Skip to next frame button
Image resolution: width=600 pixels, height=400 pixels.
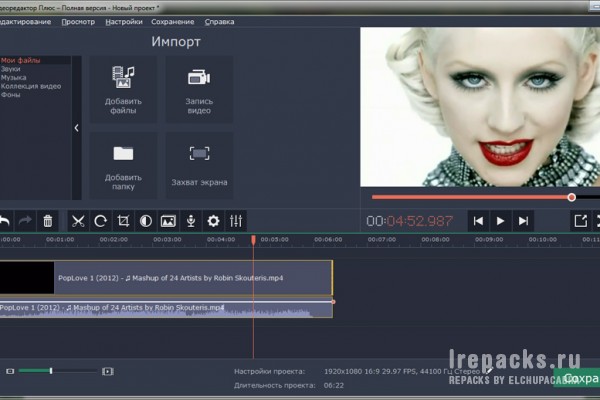pos(523,221)
